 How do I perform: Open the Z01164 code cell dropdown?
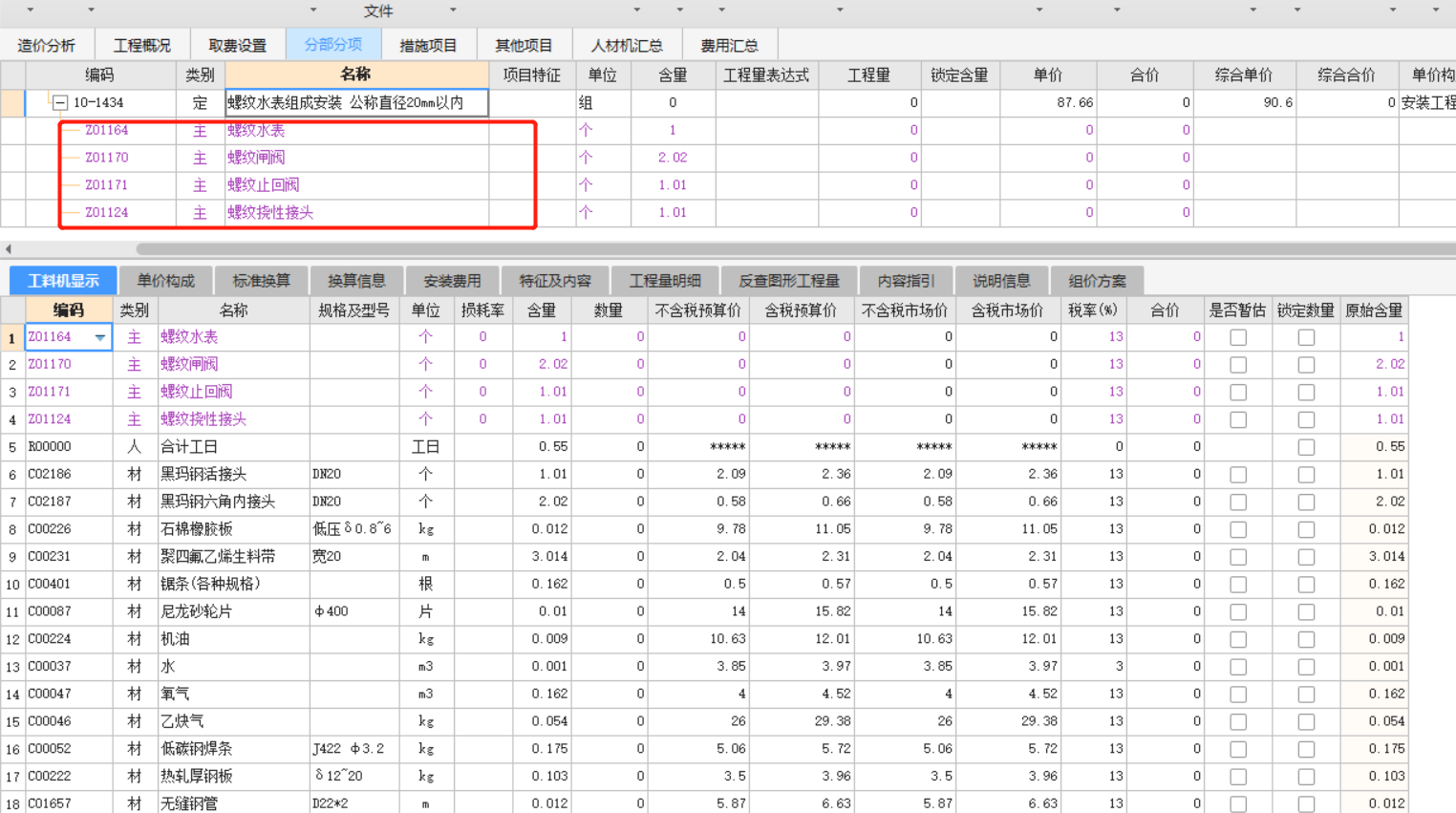[x=99, y=337]
